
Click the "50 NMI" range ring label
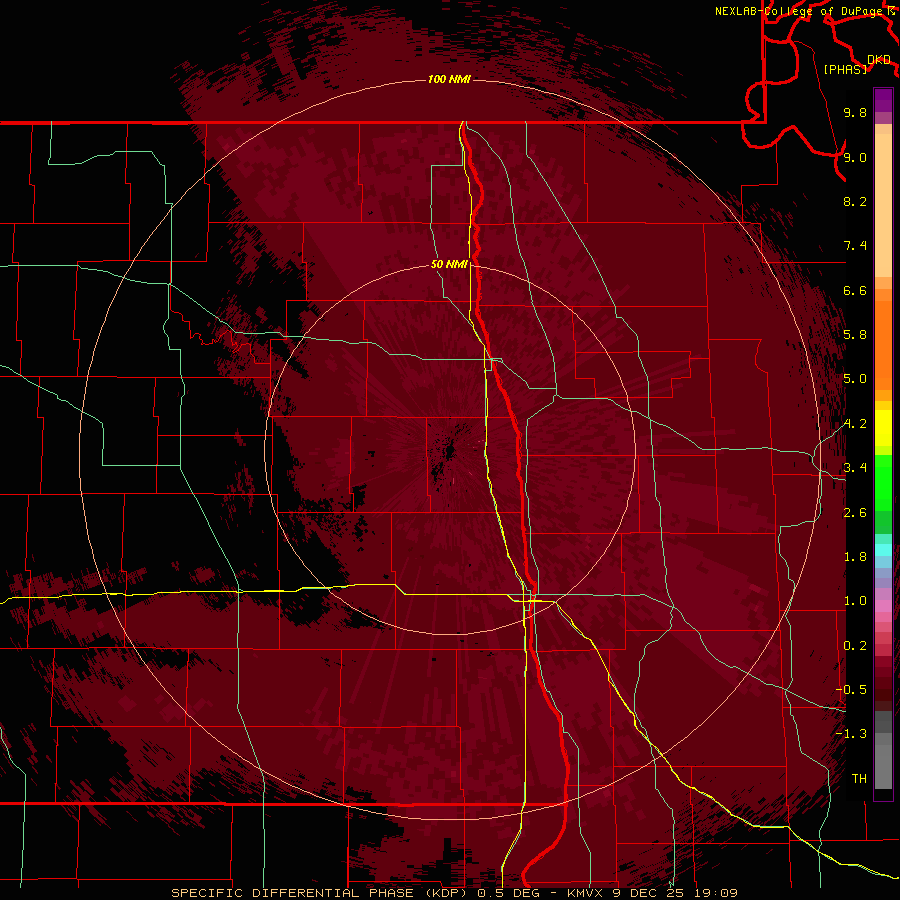[449, 264]
